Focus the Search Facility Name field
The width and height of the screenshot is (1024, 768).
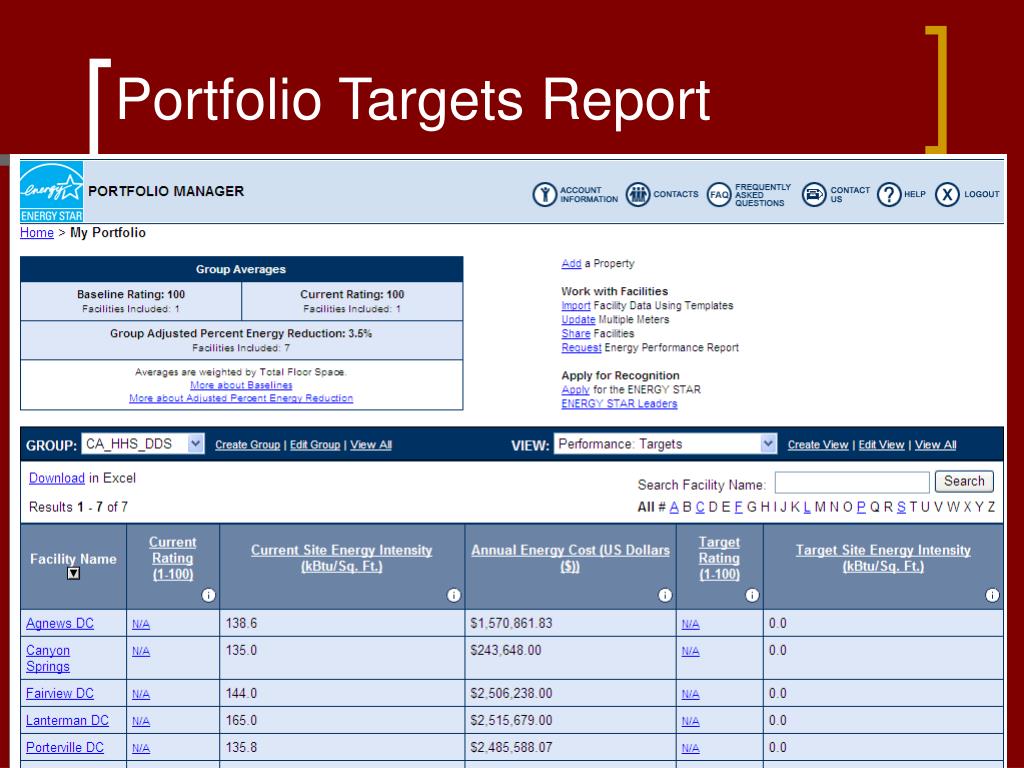coord(852,483)
